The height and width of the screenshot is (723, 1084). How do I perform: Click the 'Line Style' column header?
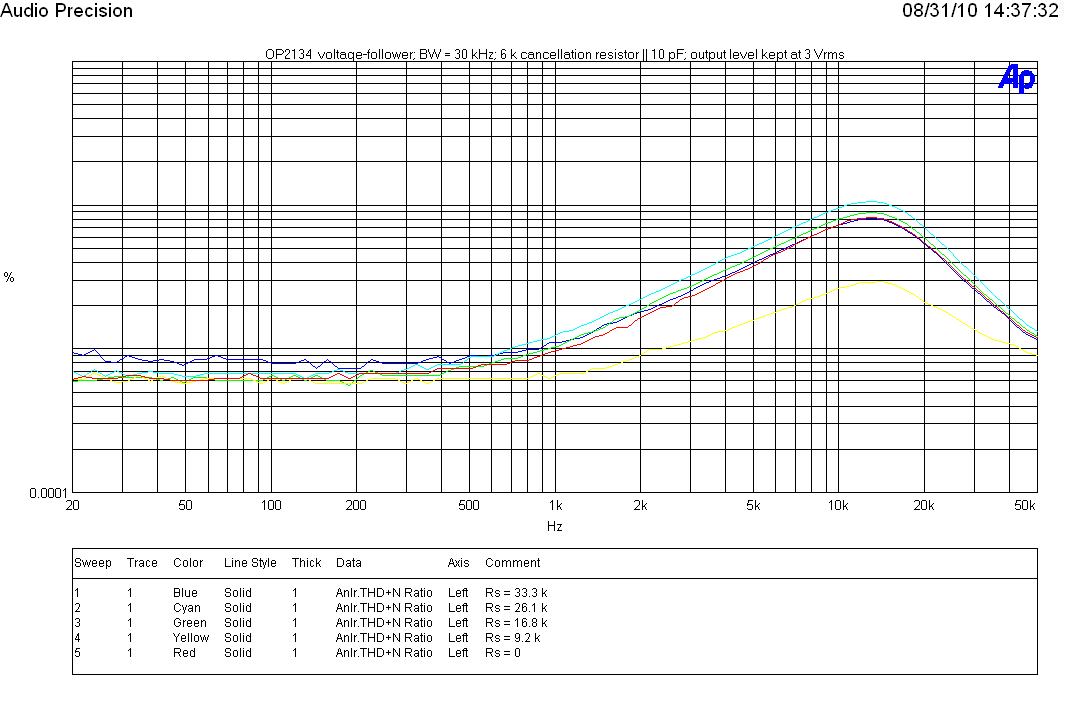pyautogui.click(x=250, y=563)
